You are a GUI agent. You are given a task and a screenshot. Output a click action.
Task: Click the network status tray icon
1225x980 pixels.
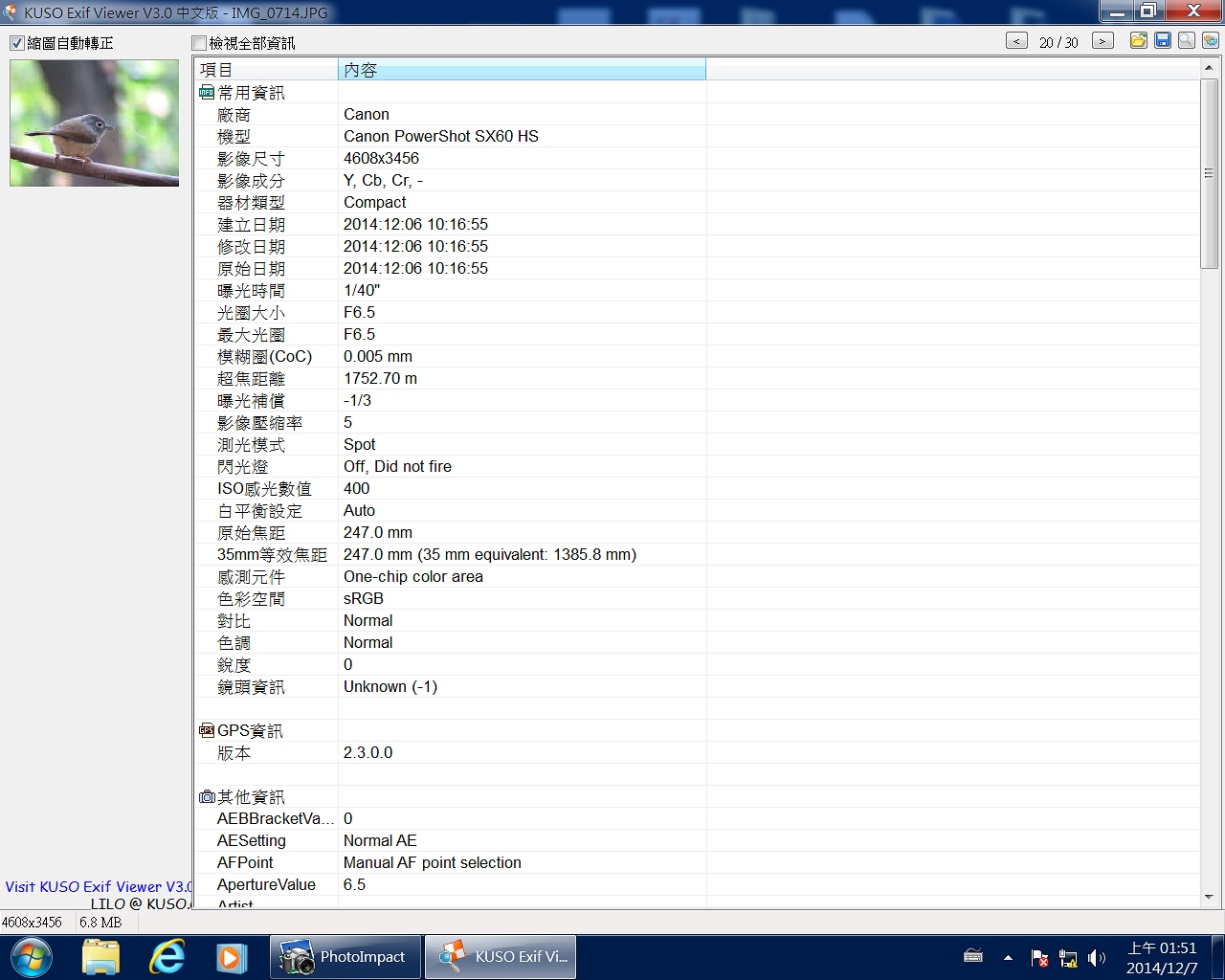click(x=1068, y=958)
